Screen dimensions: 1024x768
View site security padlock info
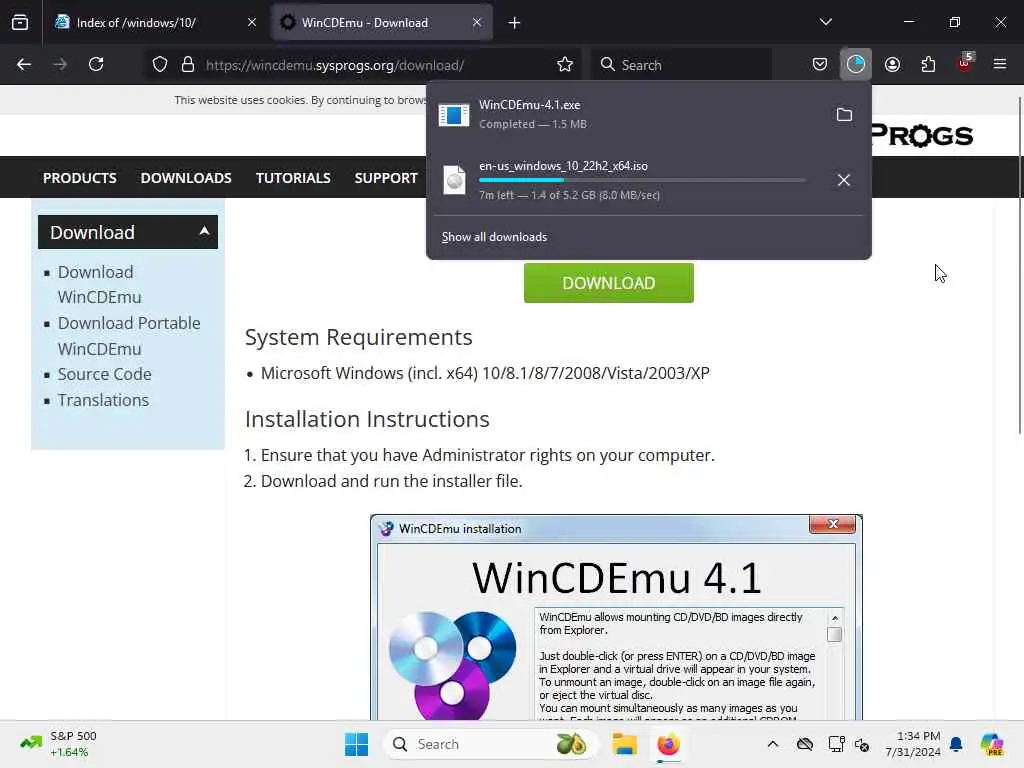(188, 65)
